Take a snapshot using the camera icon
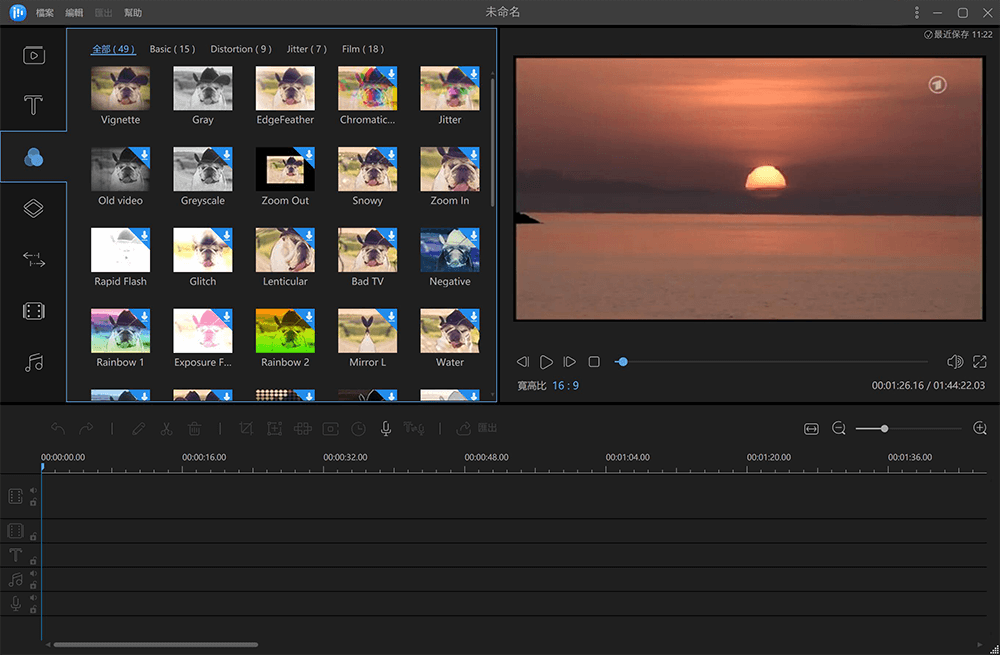This screenshot has height=655, width=1000. click(x=330, y=428)
